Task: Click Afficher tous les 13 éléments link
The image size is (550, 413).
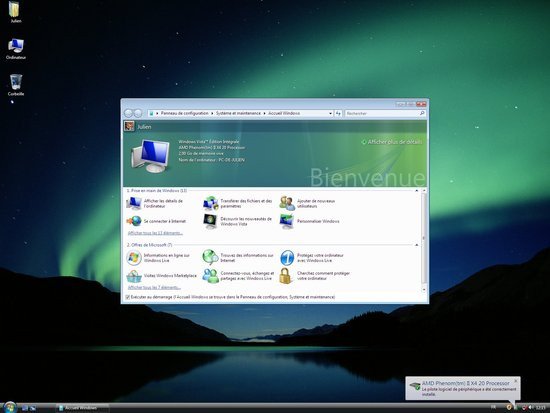Action: 155,233
